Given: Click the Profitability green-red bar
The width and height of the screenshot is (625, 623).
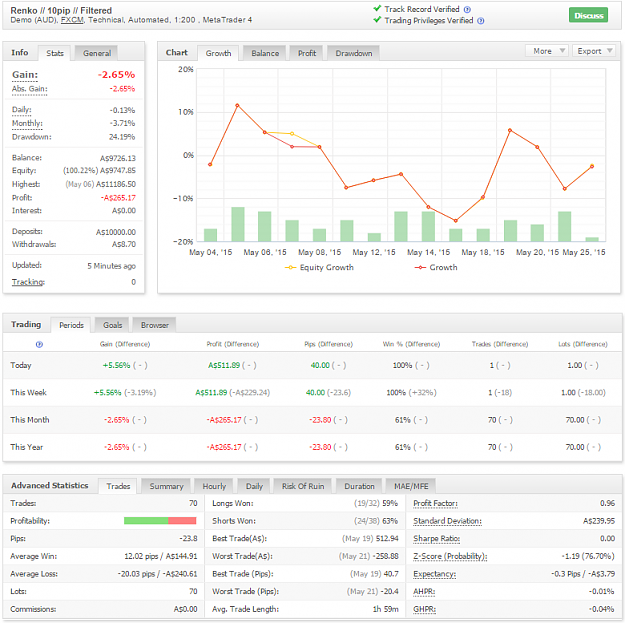Looking at the screenshot, I should click(x=160, y=521).
